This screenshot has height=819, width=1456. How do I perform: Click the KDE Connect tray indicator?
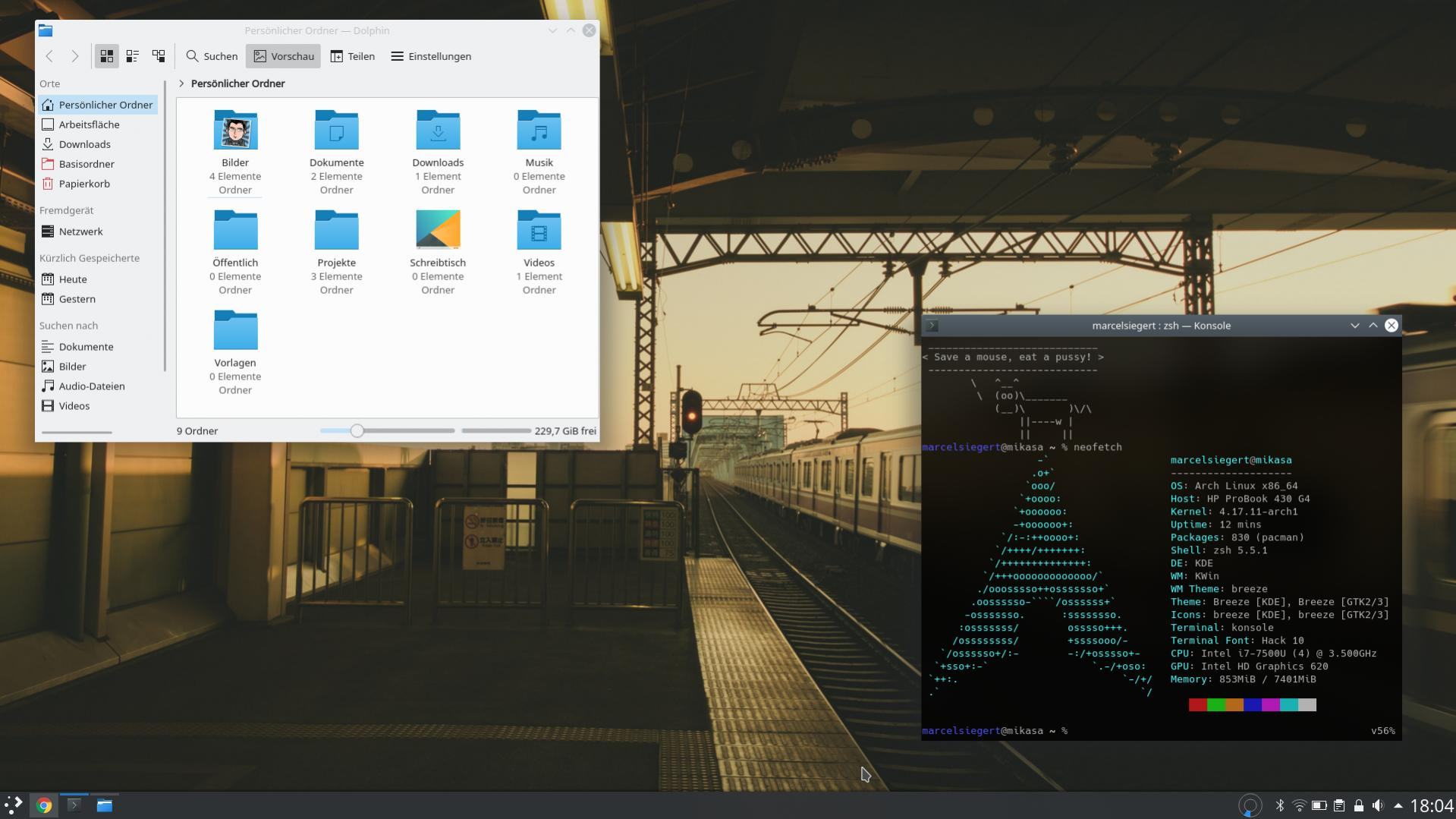click(1250, 805)
